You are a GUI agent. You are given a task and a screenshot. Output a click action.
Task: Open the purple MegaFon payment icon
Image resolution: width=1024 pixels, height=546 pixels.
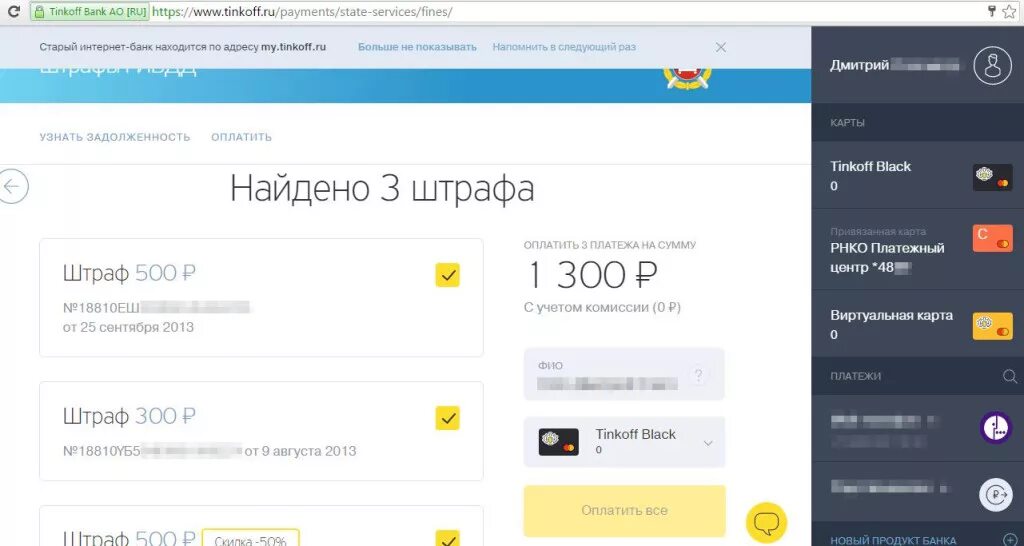[995, 428]
